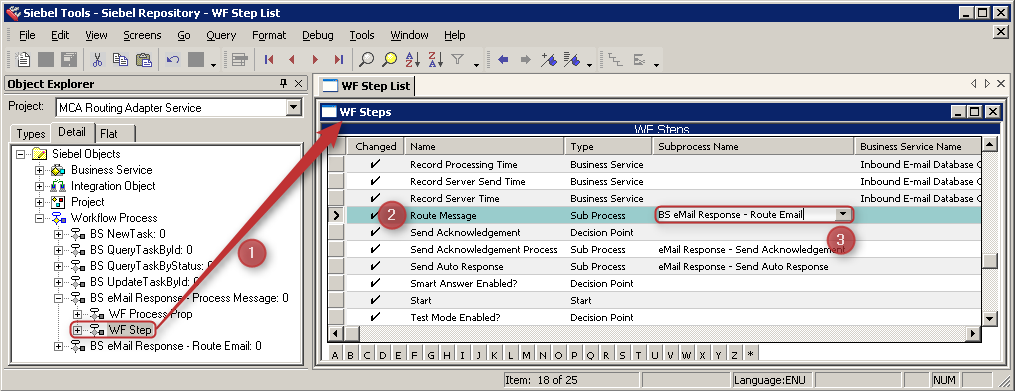The height and width of the screenshot is (391, 1015).
Task: Click the vertical scrollbar down arrow
Action: (x=990, y=318)
